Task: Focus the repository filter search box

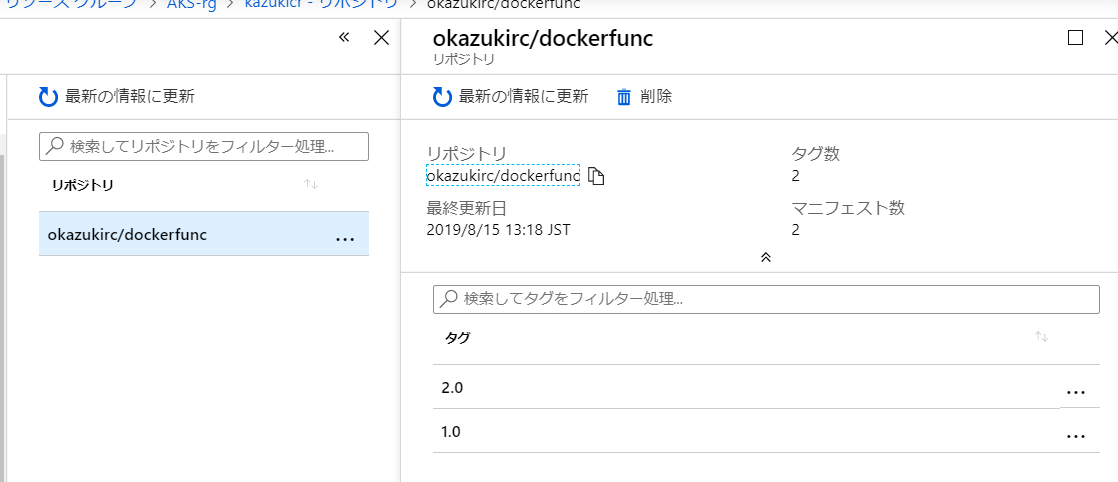Action: tap(203, 146)
